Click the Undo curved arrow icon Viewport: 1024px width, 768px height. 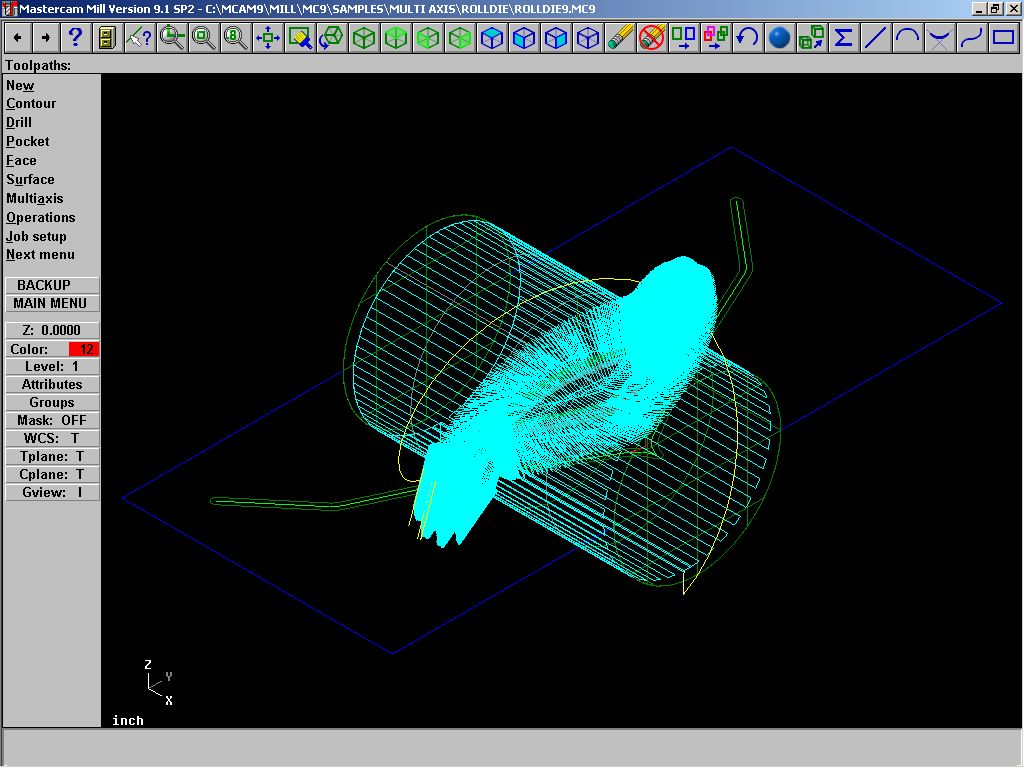tap(748, 38)
